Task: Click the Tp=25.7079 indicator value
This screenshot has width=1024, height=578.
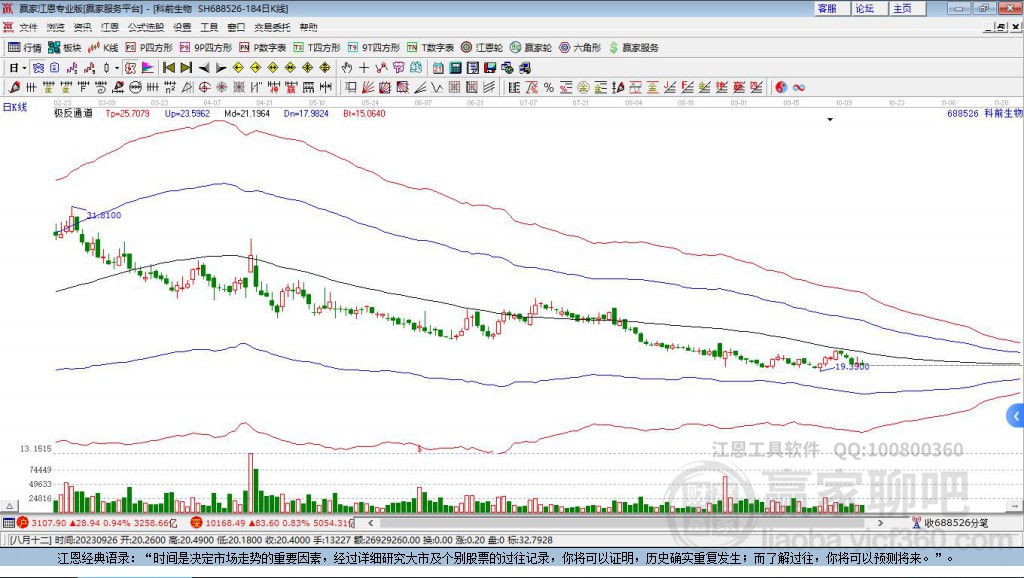Action: point(127,114)
